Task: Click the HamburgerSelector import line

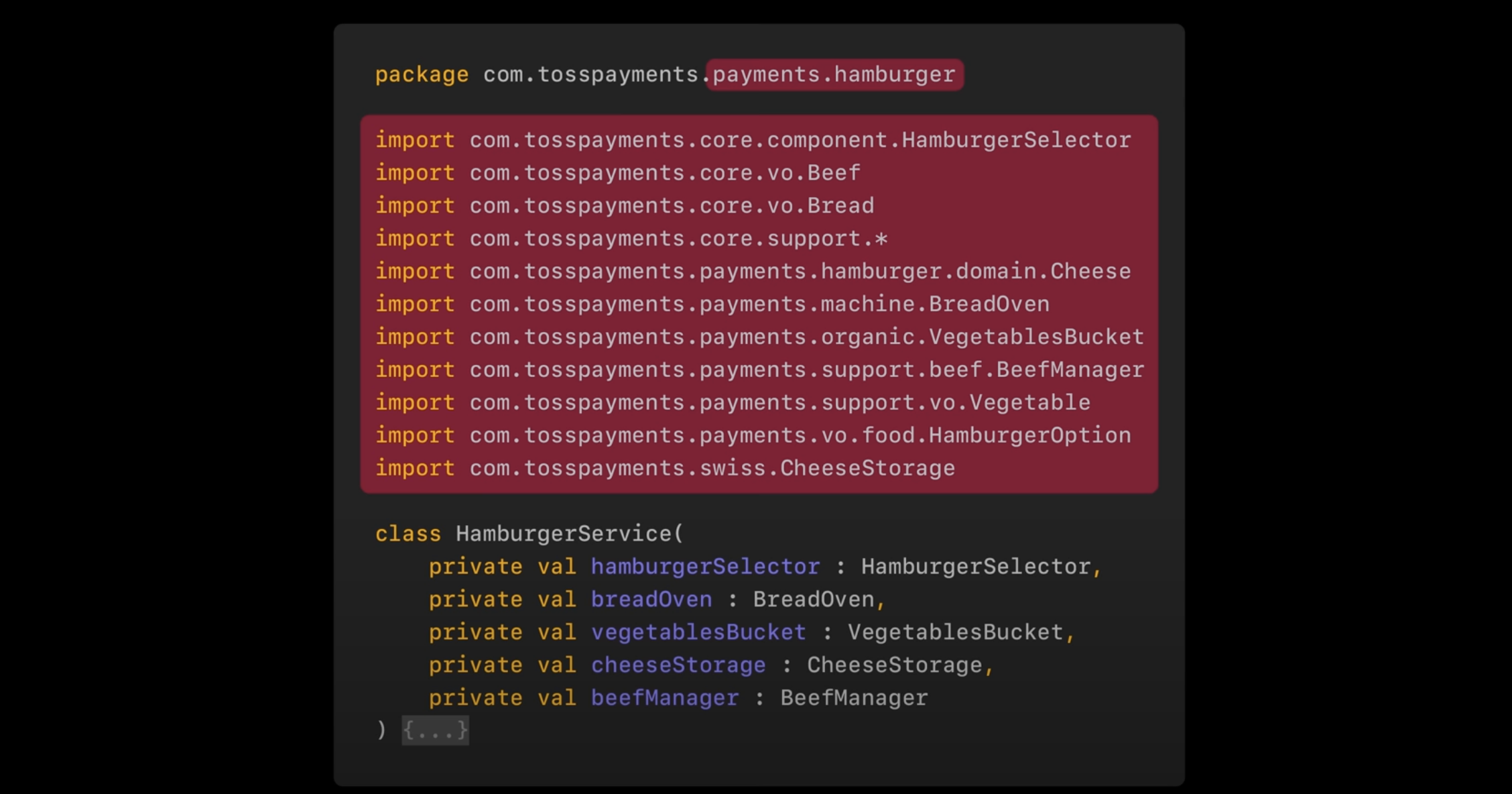Action: pos(800,140)
